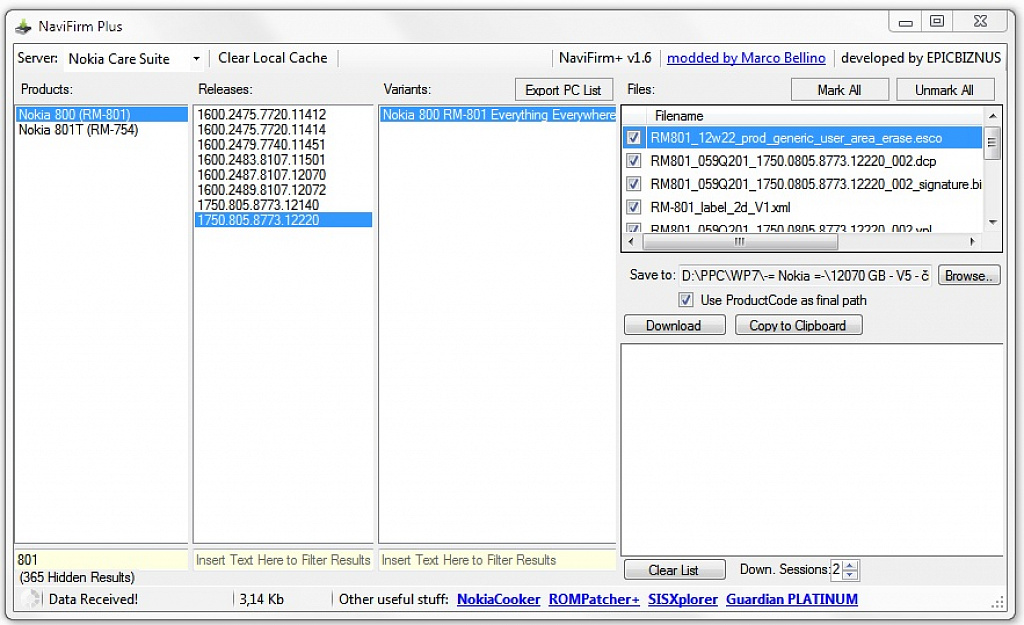Click the files list vertical scrollbar thumb

click(992, 143)
